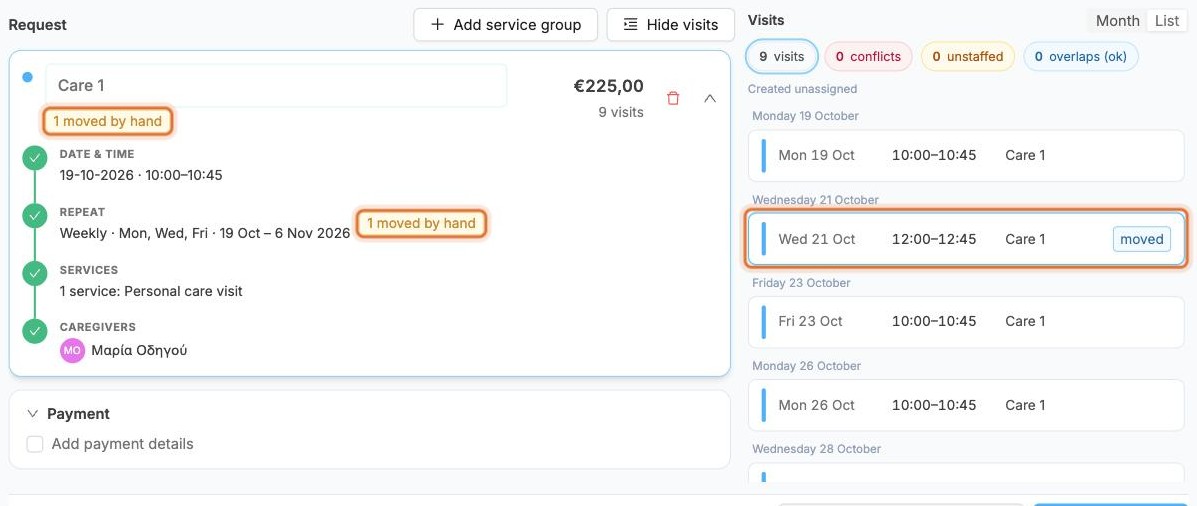Open the Mon 26 Oct visit row

[966, 405]
